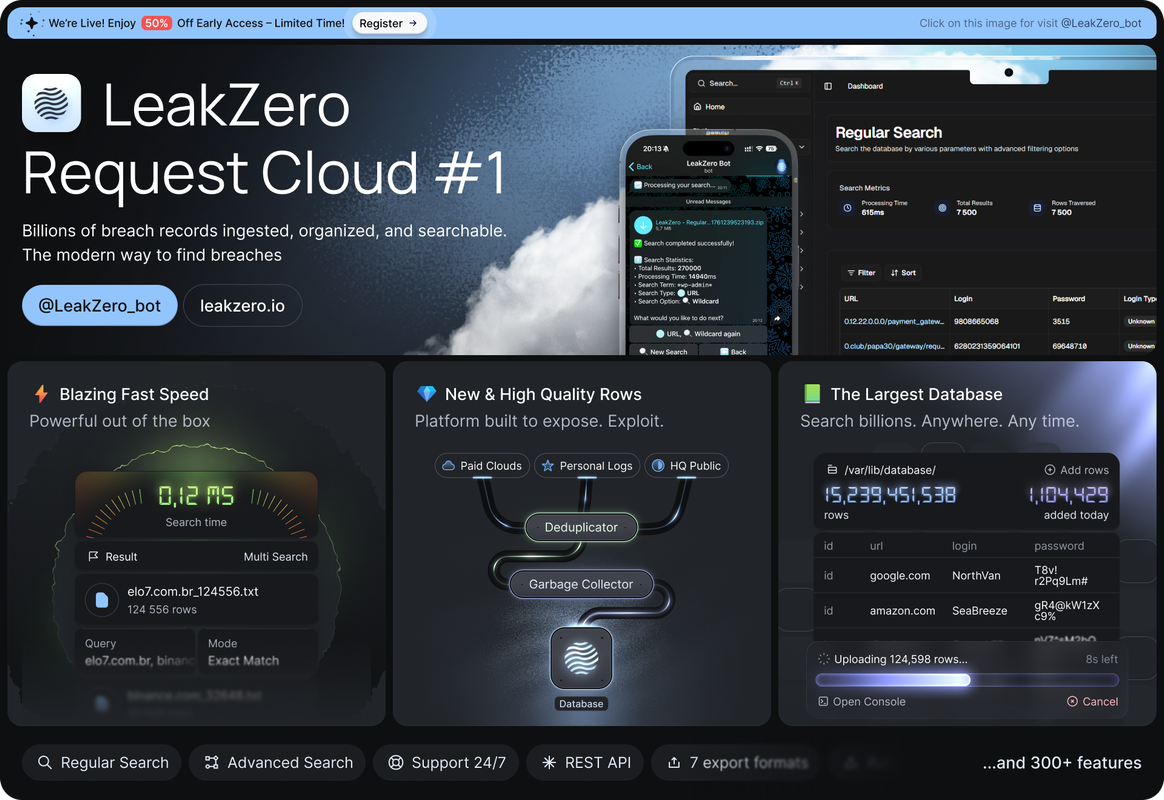Click the spinner icon beside Uploading 124,598 rows
This screenshot has width=1164, height=800.
823,659
